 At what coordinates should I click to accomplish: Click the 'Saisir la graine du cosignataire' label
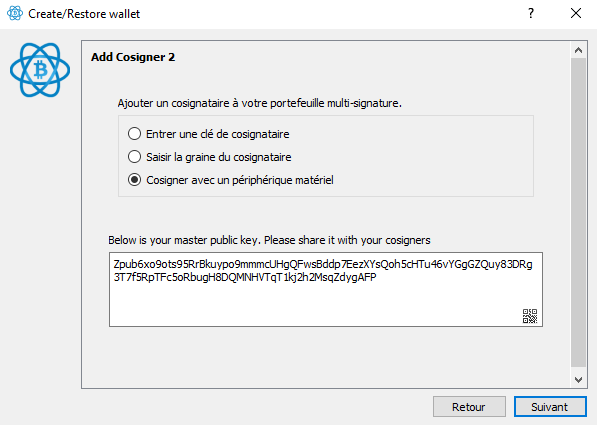coord(219,157)
